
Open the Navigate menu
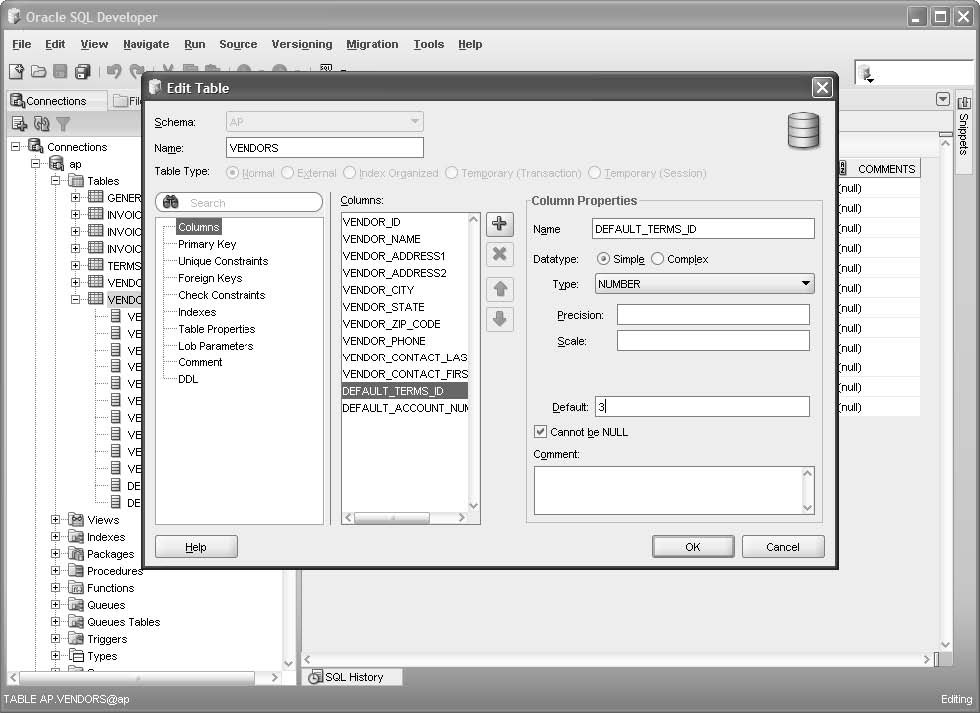(x=146, y=44)
